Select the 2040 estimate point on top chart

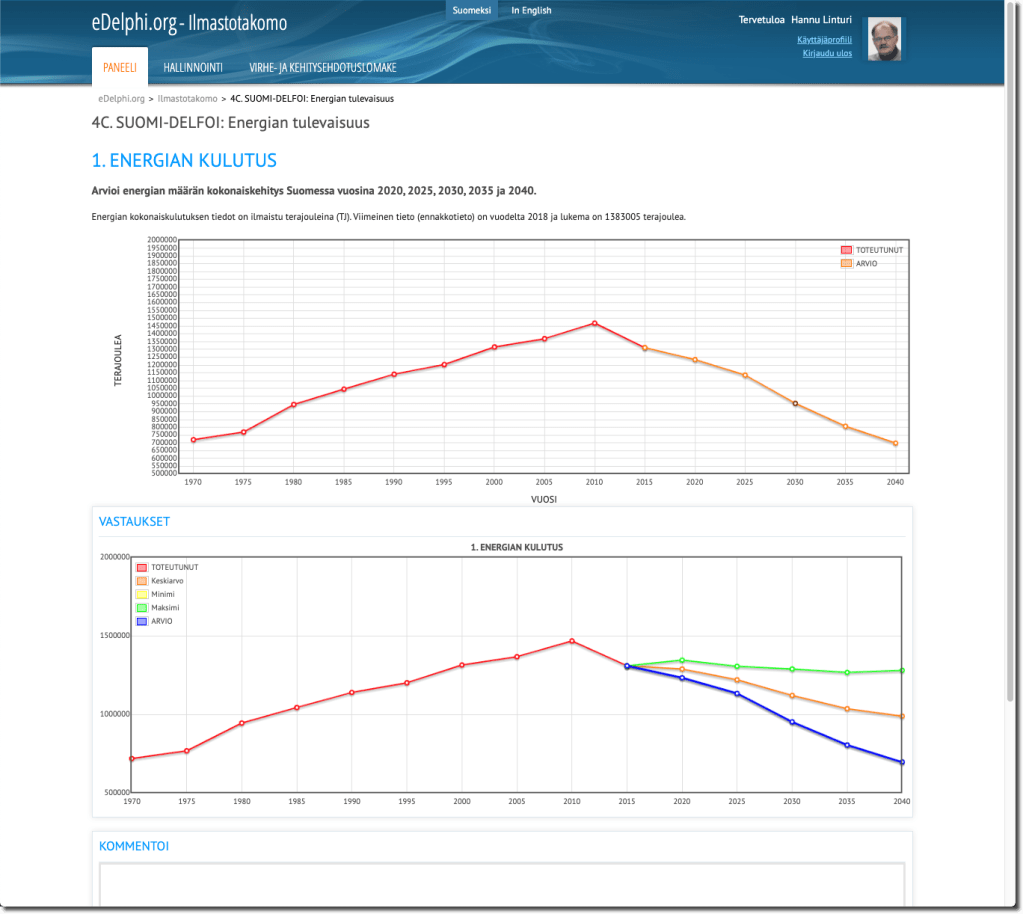(x=895, y=443)
